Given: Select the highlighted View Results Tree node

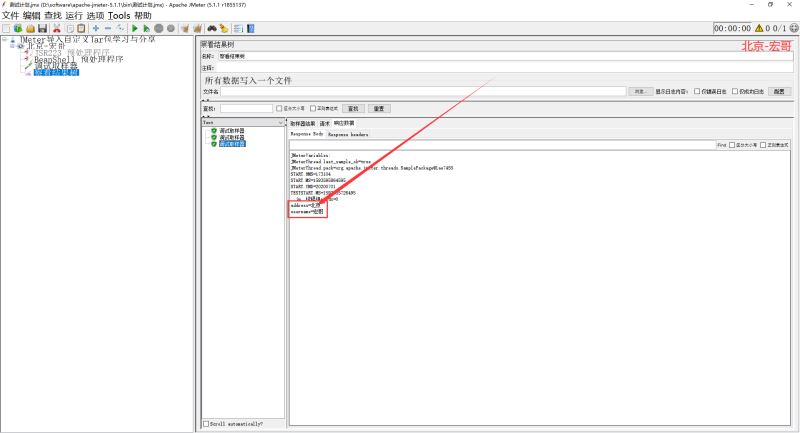Looking at the screenshot, I should pyautogui.click(x=56, y=72).
